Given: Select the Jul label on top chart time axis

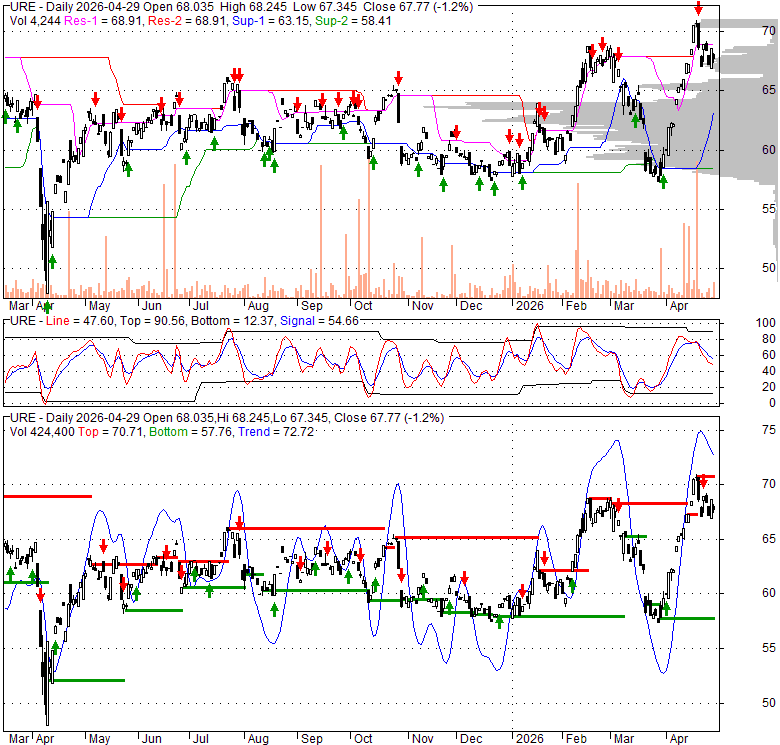Looking at the screenshot, I should [x=200, y=306].
